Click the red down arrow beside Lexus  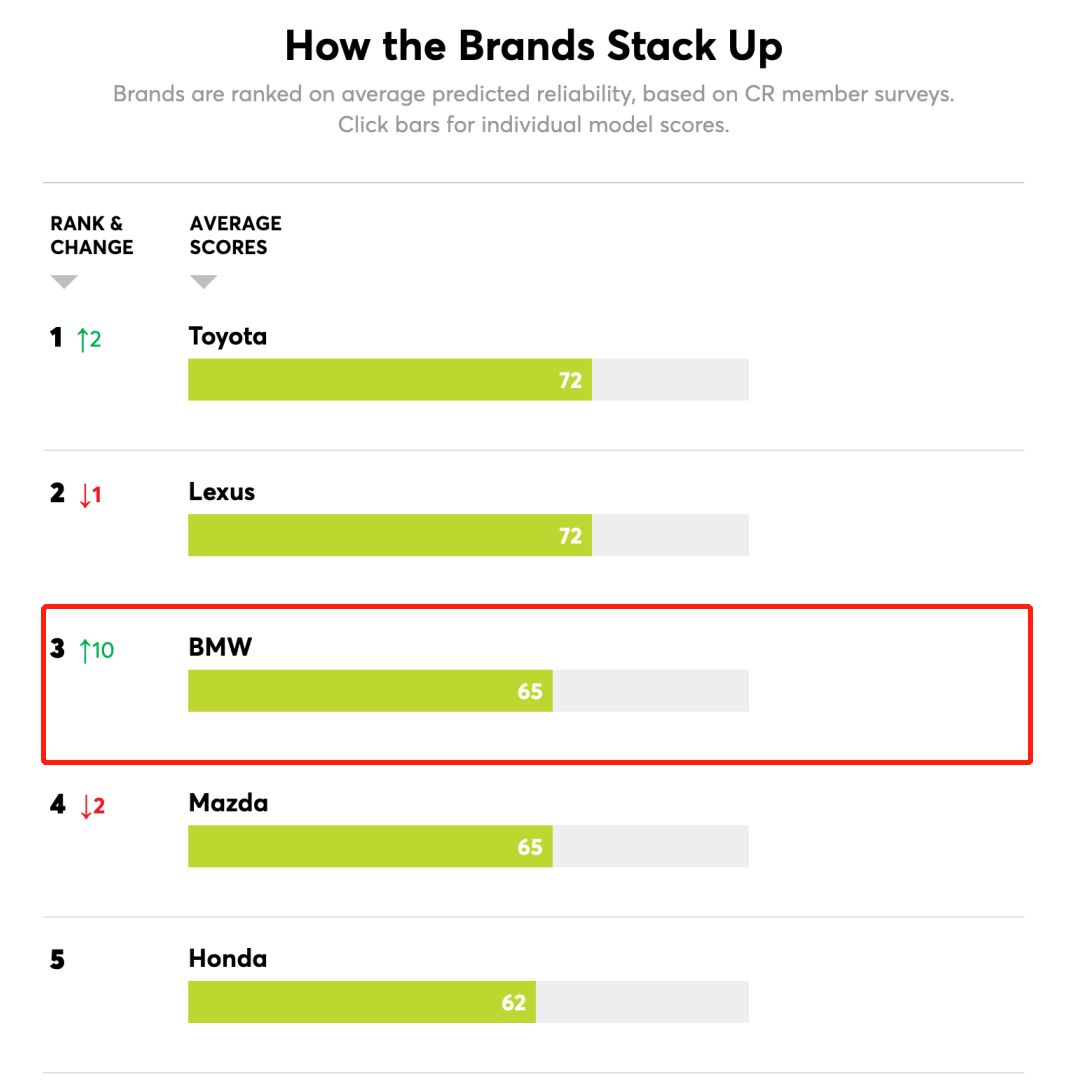coord(85,495)
